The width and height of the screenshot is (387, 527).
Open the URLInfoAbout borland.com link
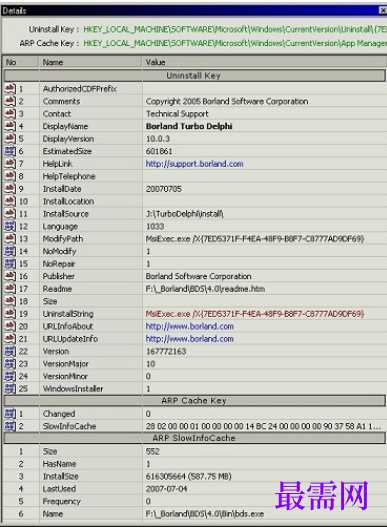coord(190,326)
